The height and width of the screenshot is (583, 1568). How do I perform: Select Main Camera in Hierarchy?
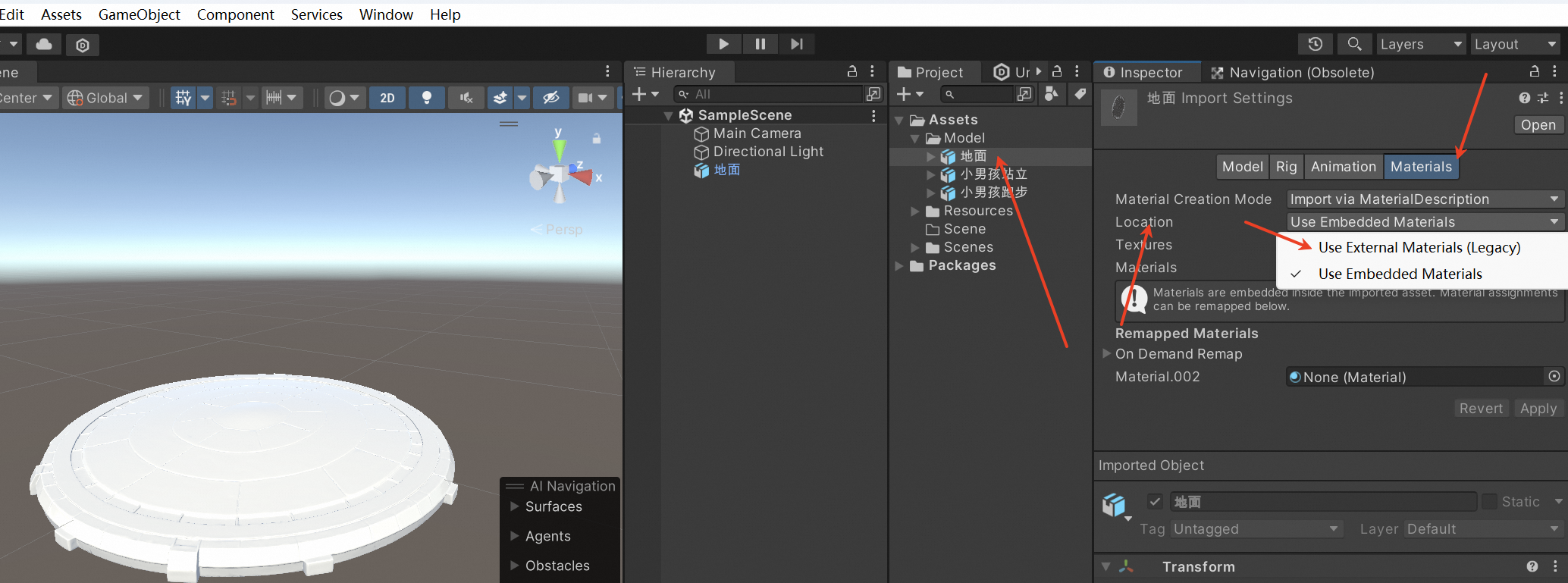pos(757,133)
